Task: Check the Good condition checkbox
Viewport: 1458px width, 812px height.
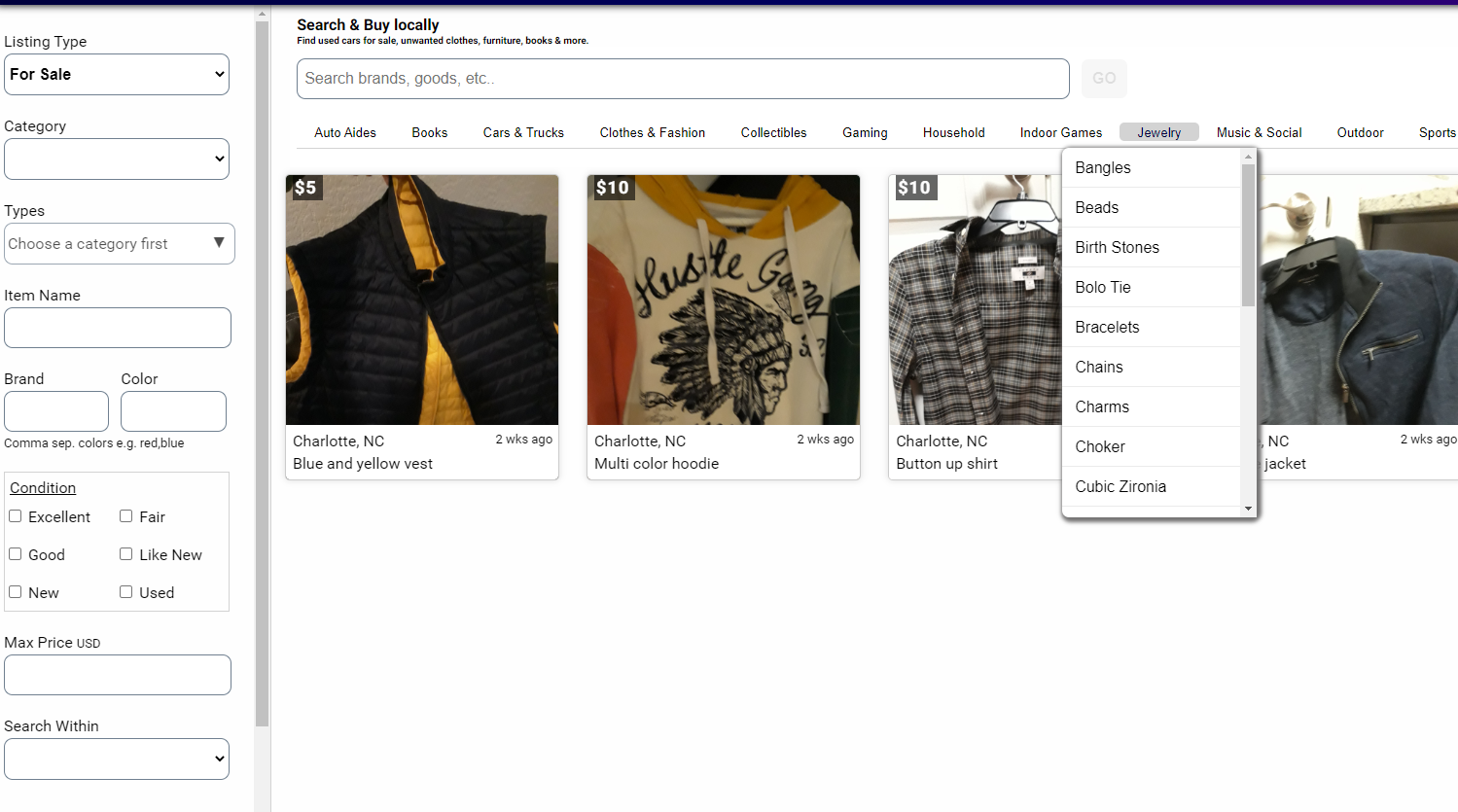Action: tap(16, 554)
